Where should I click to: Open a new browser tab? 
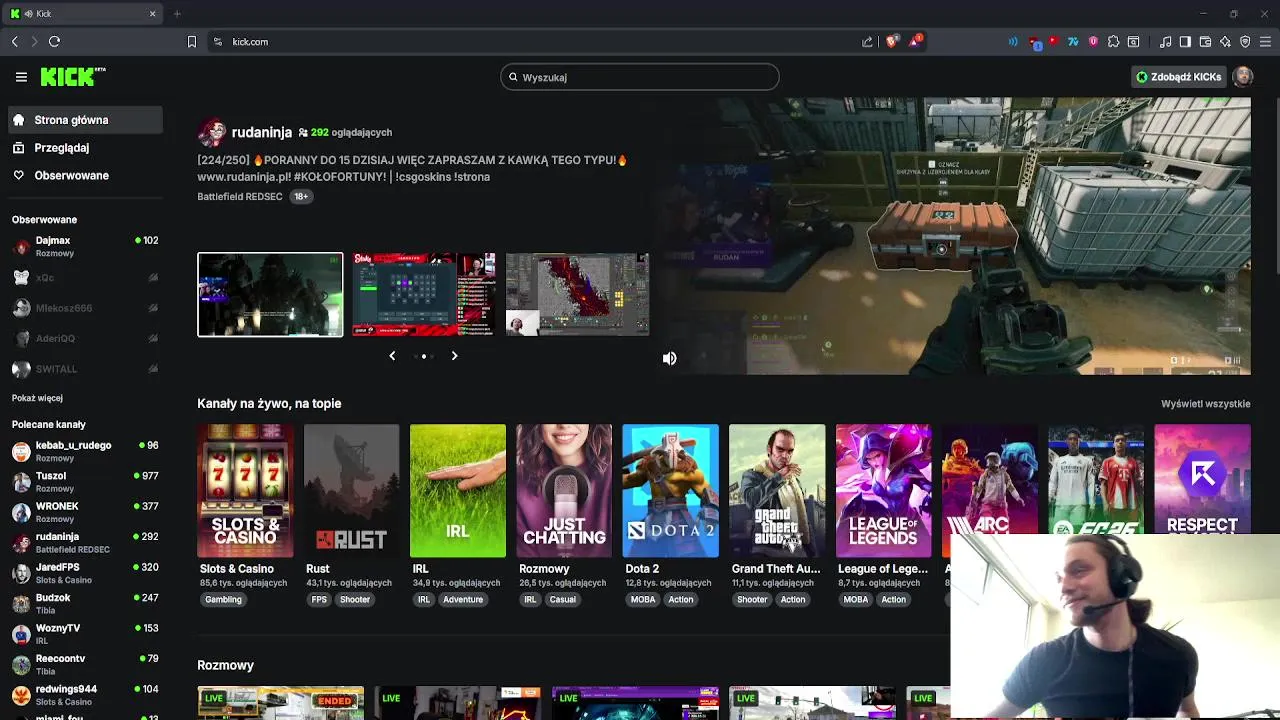[177, 14]
